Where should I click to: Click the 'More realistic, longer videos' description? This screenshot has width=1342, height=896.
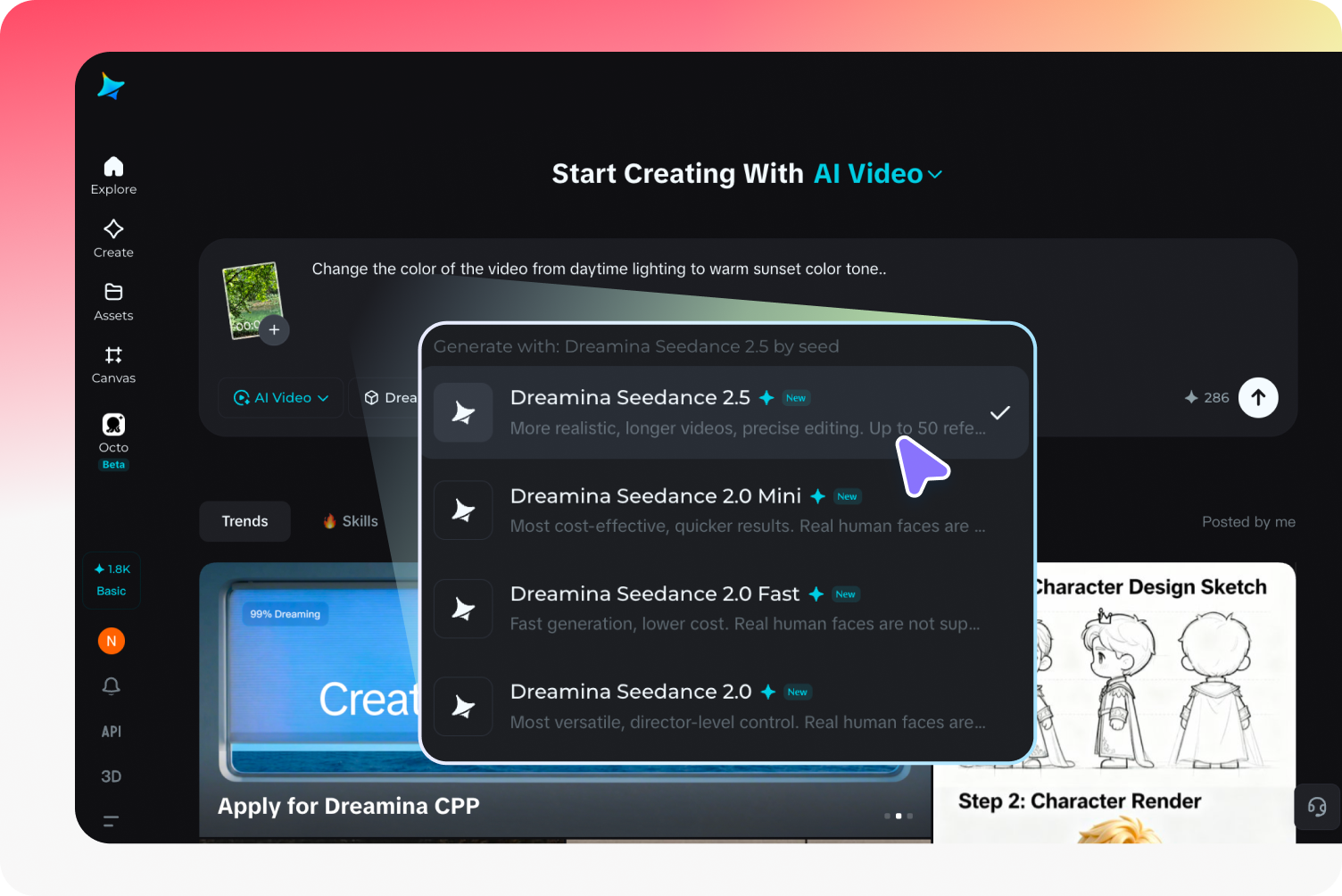[x=748, y=428]
